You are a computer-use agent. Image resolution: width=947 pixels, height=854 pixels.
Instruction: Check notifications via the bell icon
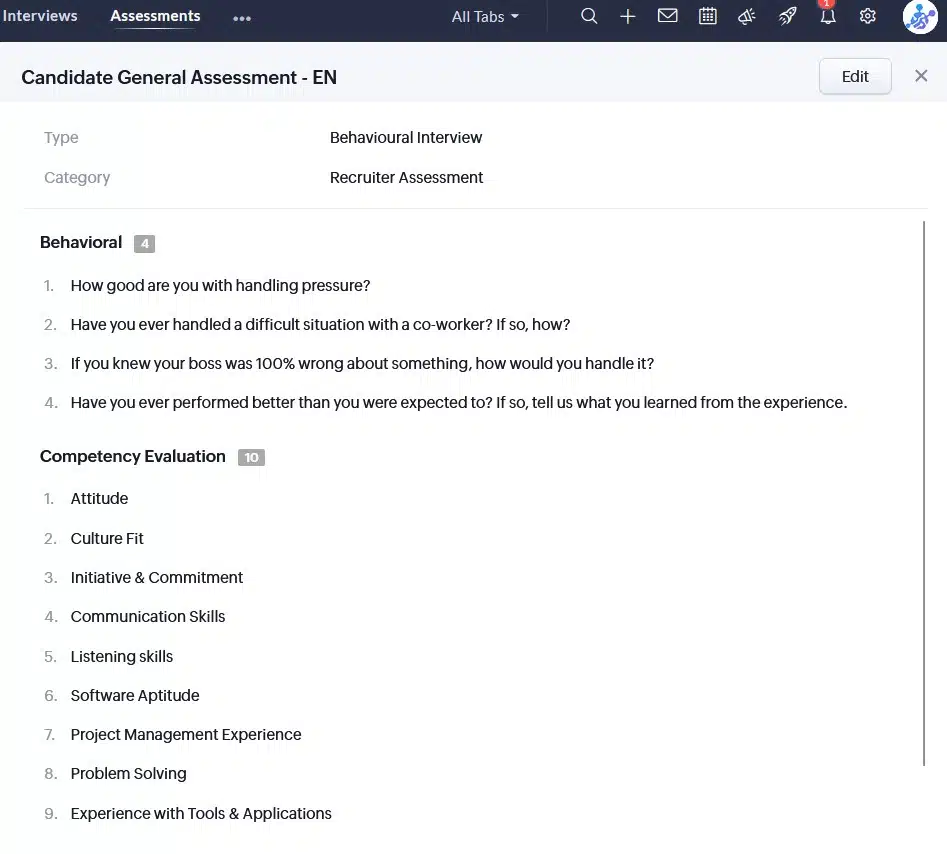[828, 16]
